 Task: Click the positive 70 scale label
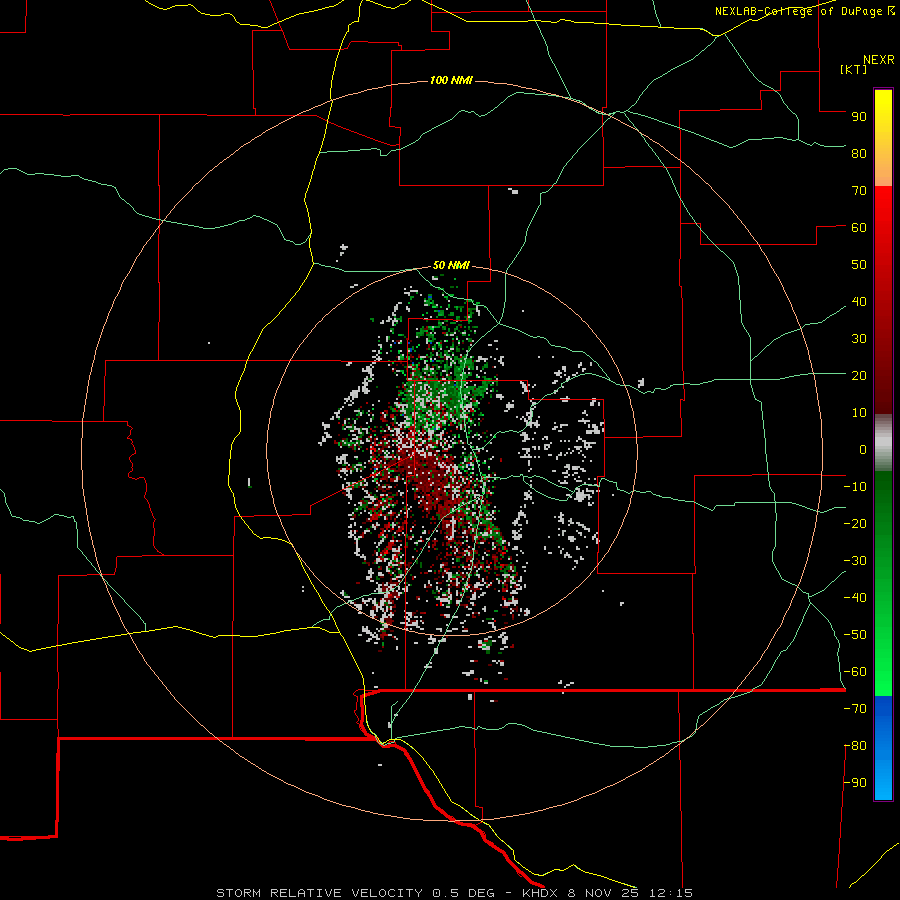[859, 191]
